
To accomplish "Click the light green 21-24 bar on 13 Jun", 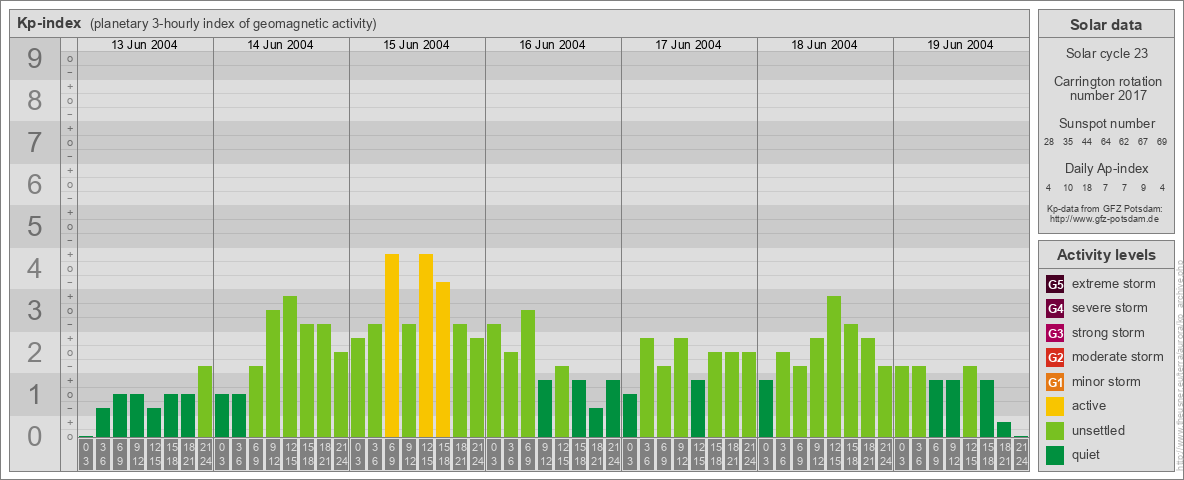I will click(205, 402).
